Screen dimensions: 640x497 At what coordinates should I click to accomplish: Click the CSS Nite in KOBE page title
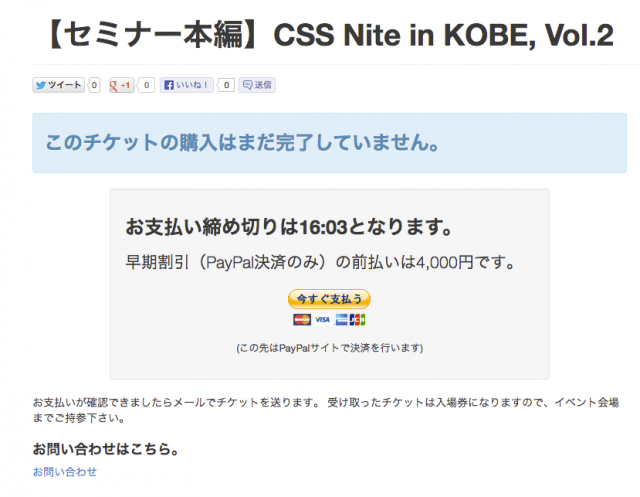[x=330, y=36]
